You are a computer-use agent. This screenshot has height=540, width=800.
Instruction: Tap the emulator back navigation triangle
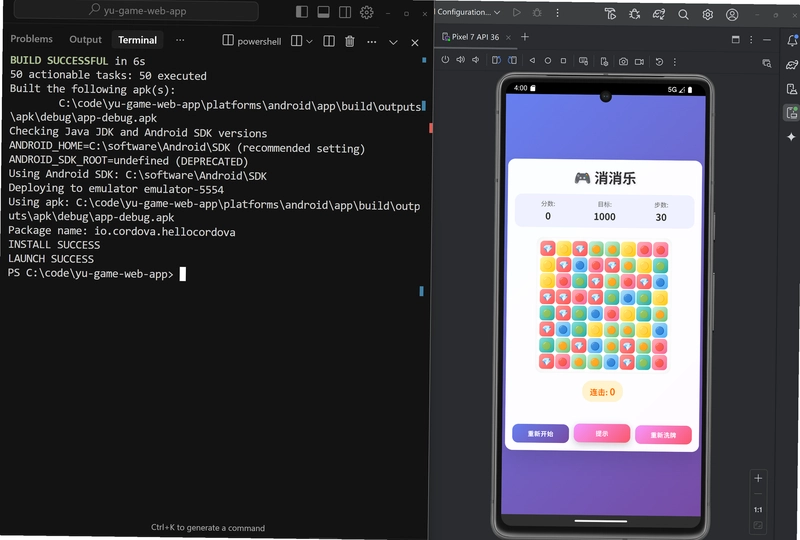(532, 60)
